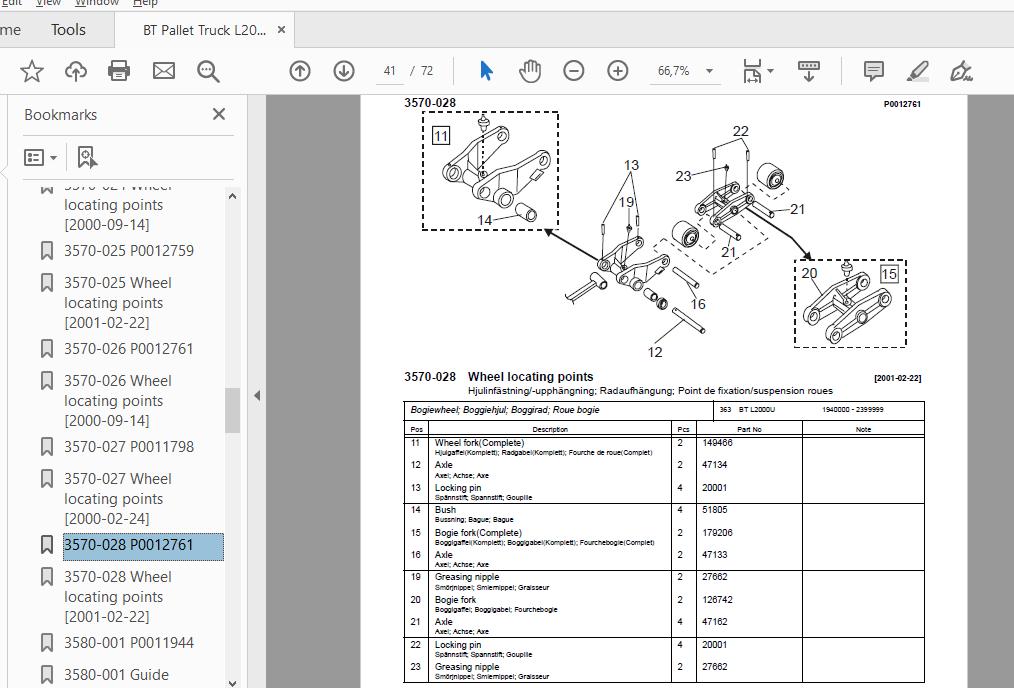Collapse the navigation pane arrow
1014x688 pixels.
[x=257, y=395]
